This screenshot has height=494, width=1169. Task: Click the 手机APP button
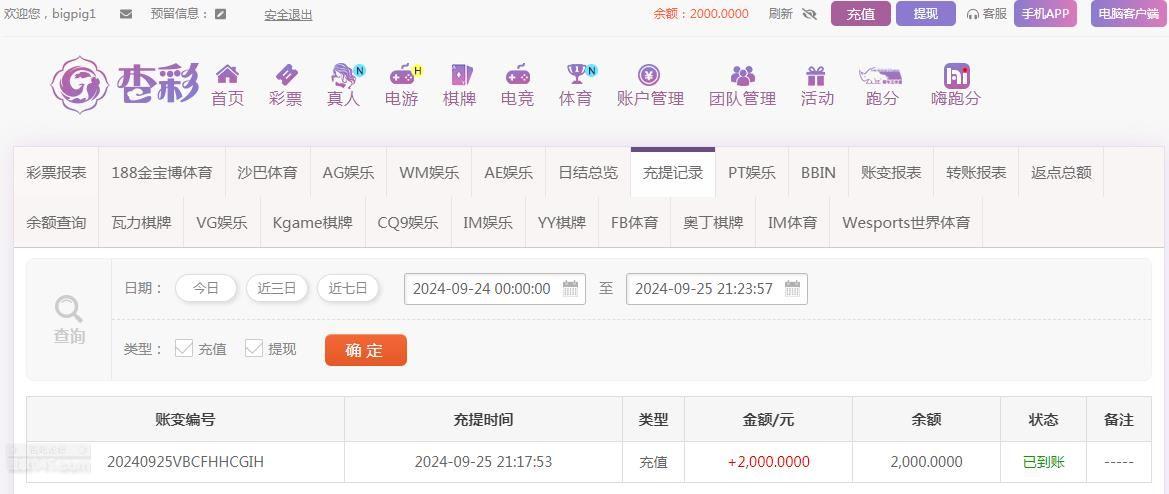1045,13
